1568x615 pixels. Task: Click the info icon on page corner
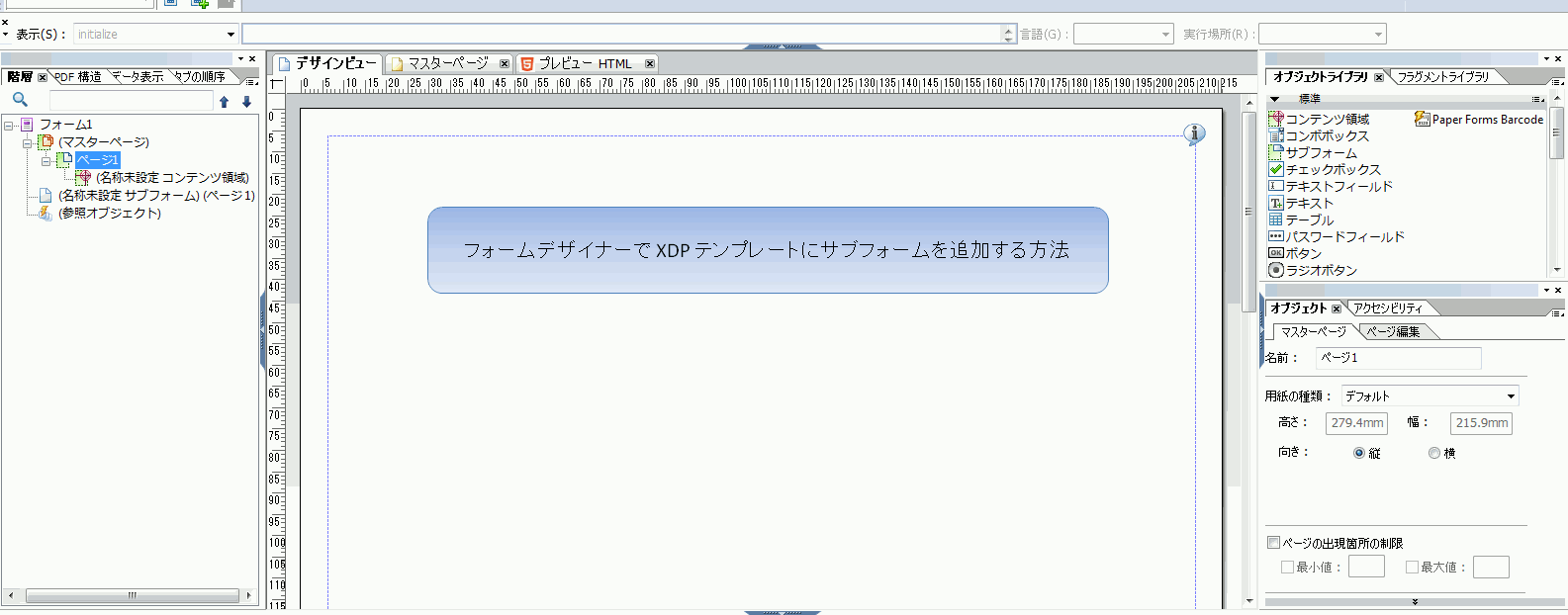(1195, 133)
